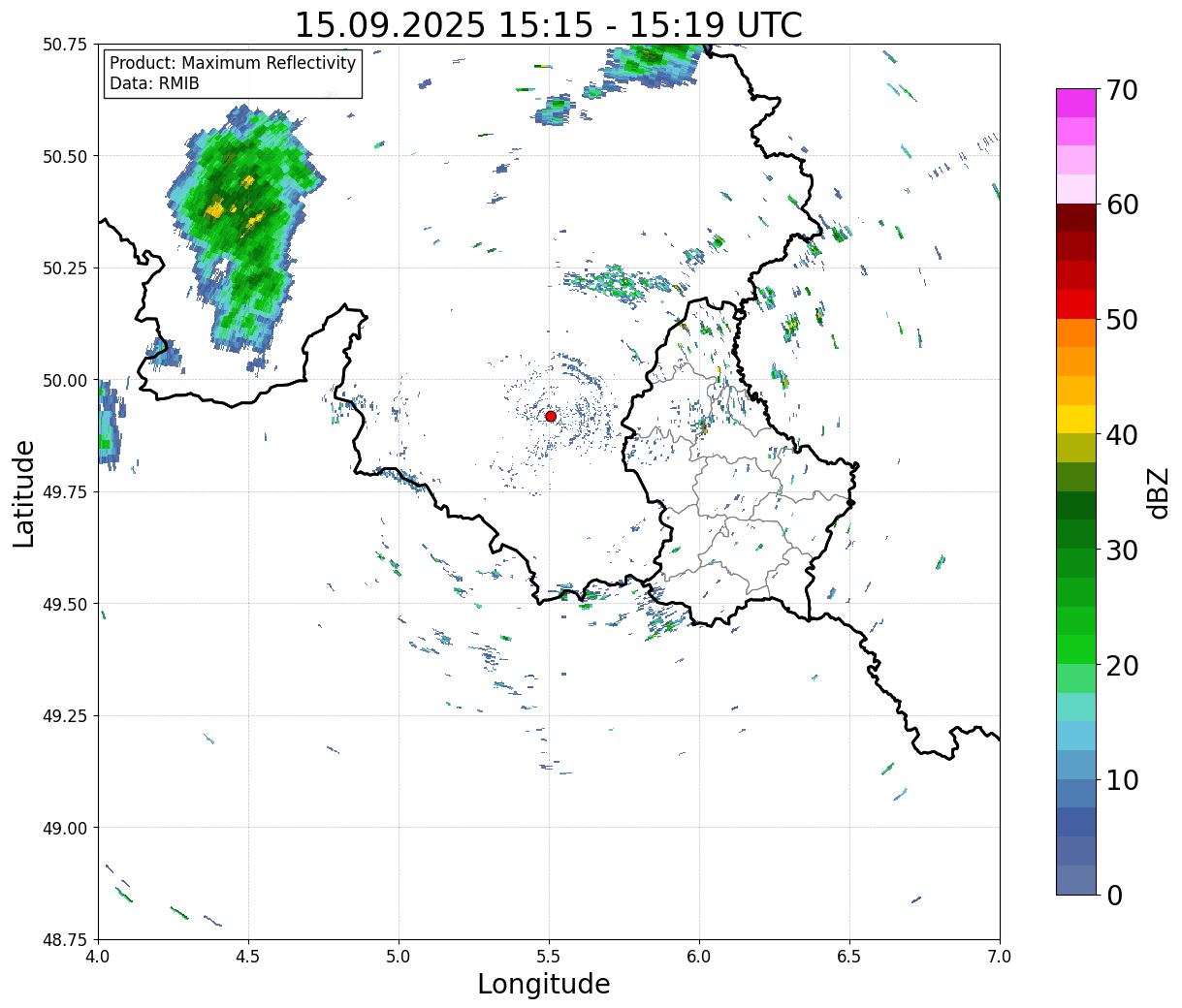Click the blue echo patch at the left edge near 49.9 latitude
The width and height of the screenshot is (1182, 1008).
tap(110, 426)
